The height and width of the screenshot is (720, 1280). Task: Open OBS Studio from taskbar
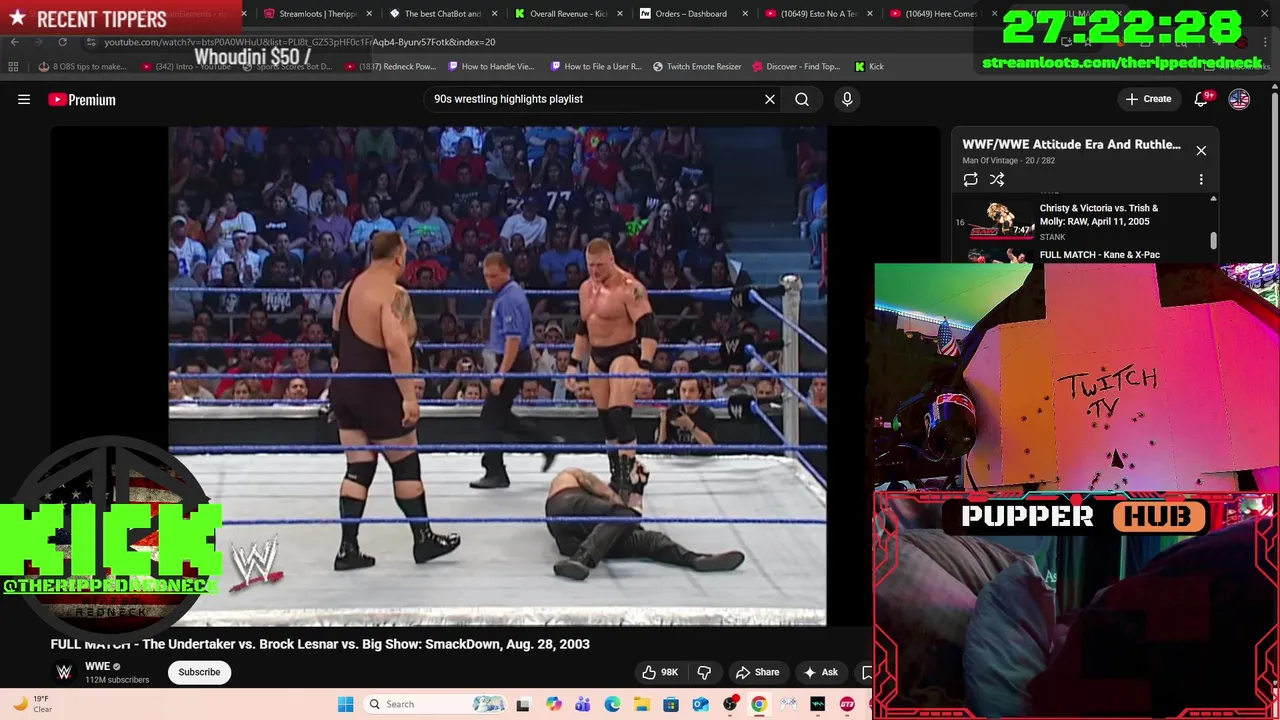pyautogui.click(x=730, y=704)
